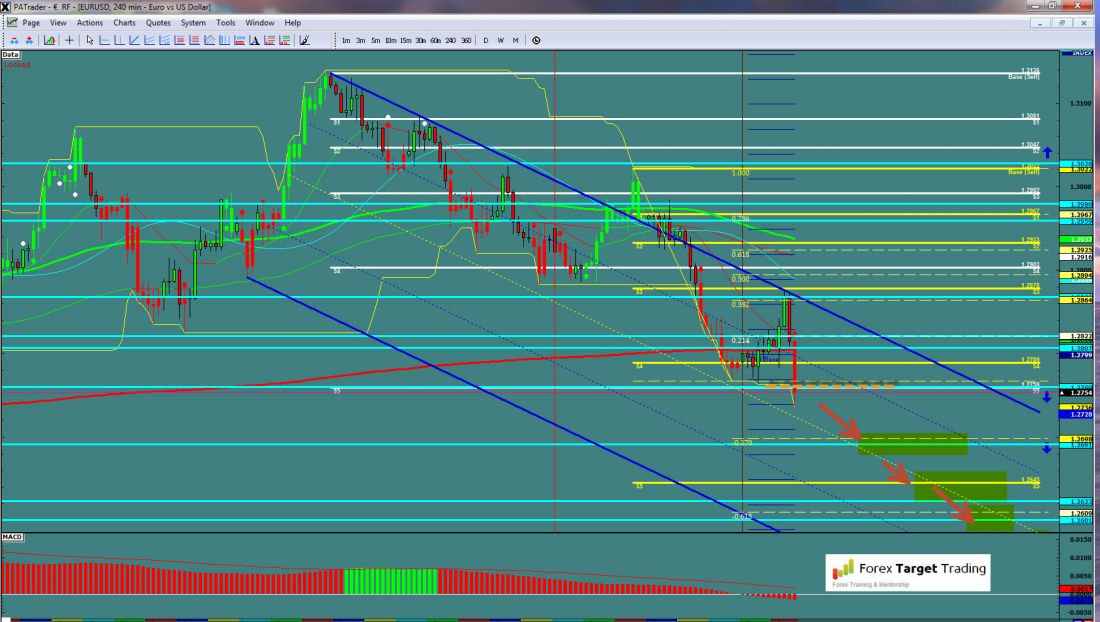Click the clock icon in the toolbar
Image resolution: width=1100 pixels, height=622 pixels.
(x=536, y=40)
